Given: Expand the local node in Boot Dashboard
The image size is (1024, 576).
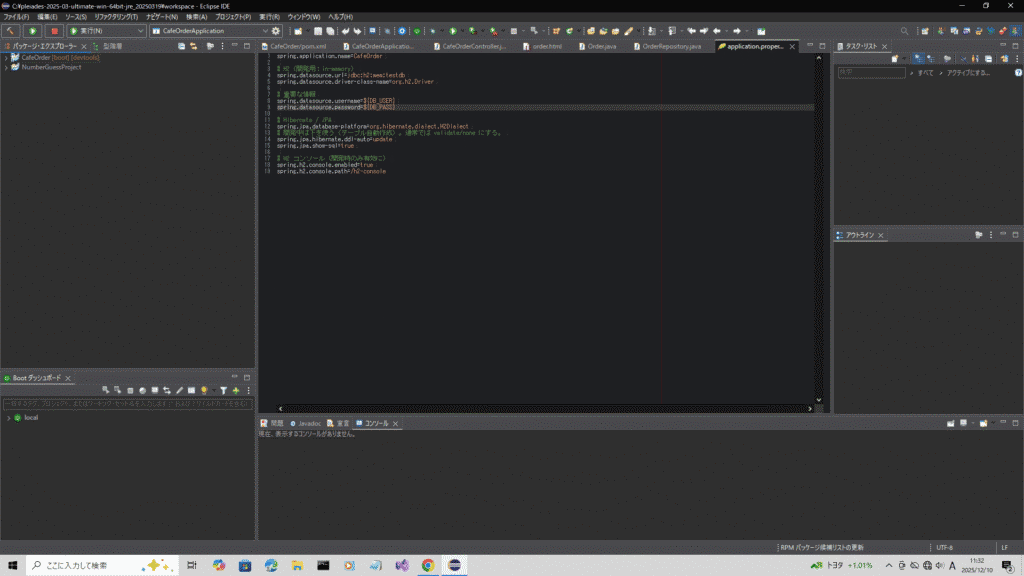Looking at the screenshot, I should click(x=7, y=417).
